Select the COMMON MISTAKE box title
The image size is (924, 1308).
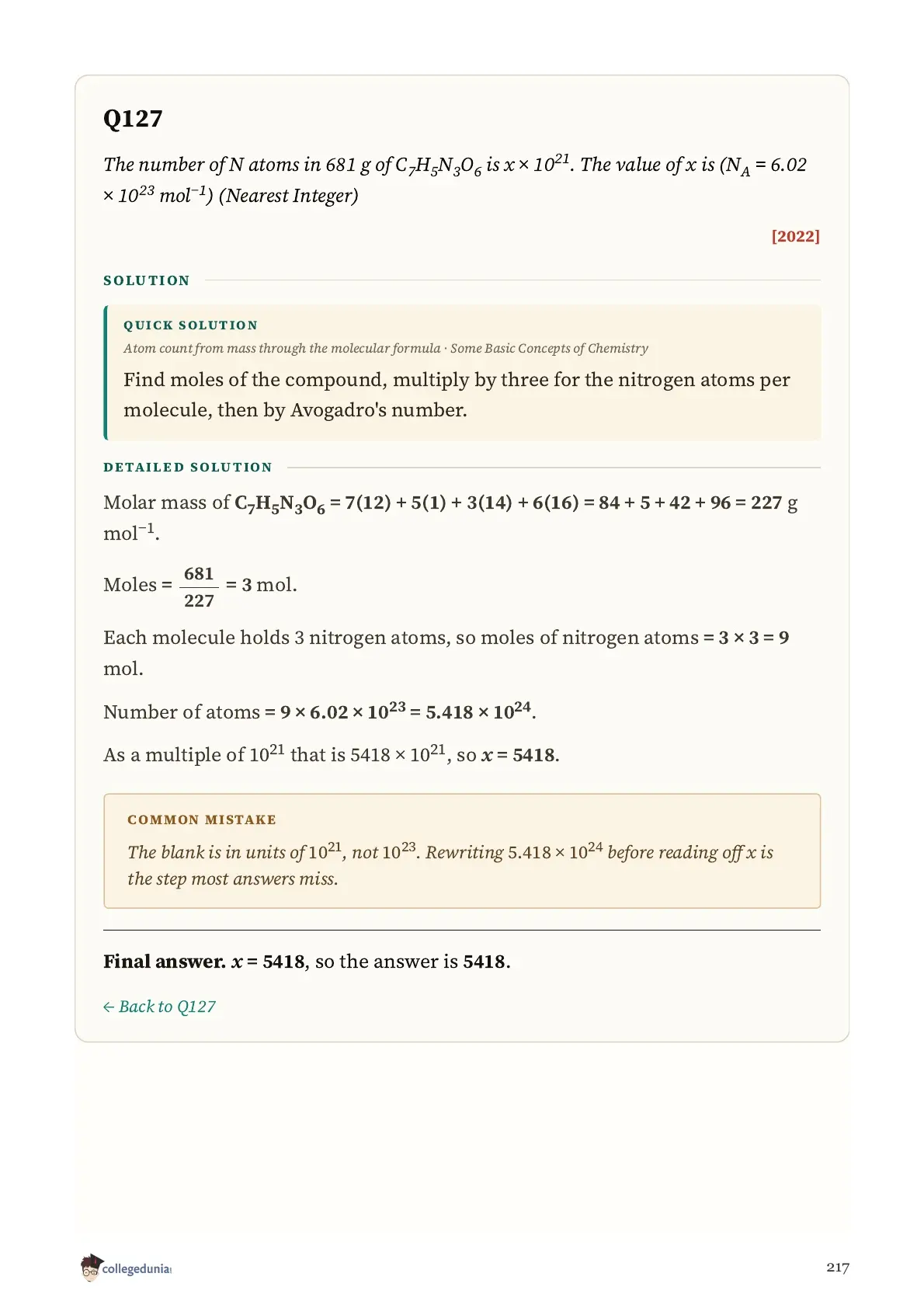click(202, 820)
